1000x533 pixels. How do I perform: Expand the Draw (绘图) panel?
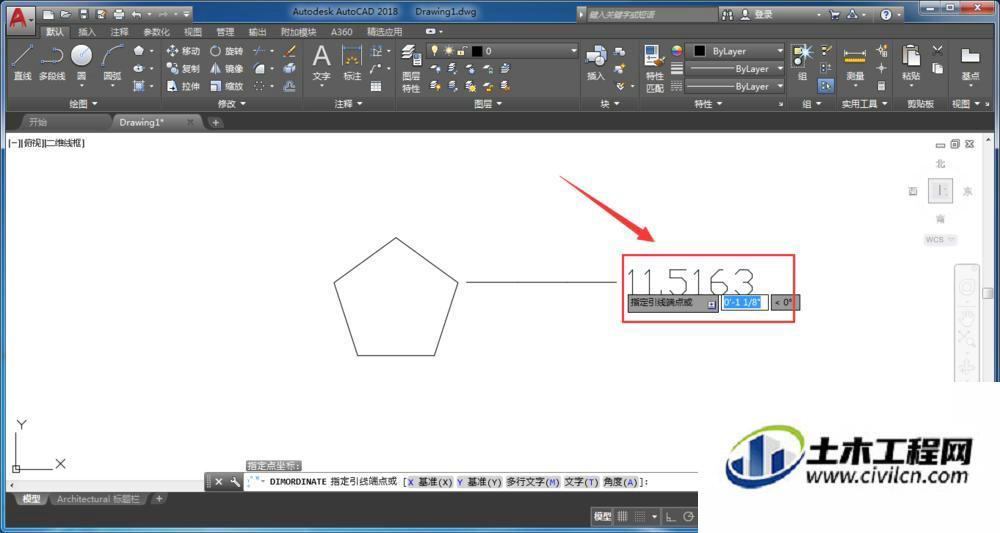pyautogui.click(x=84, y=103)
